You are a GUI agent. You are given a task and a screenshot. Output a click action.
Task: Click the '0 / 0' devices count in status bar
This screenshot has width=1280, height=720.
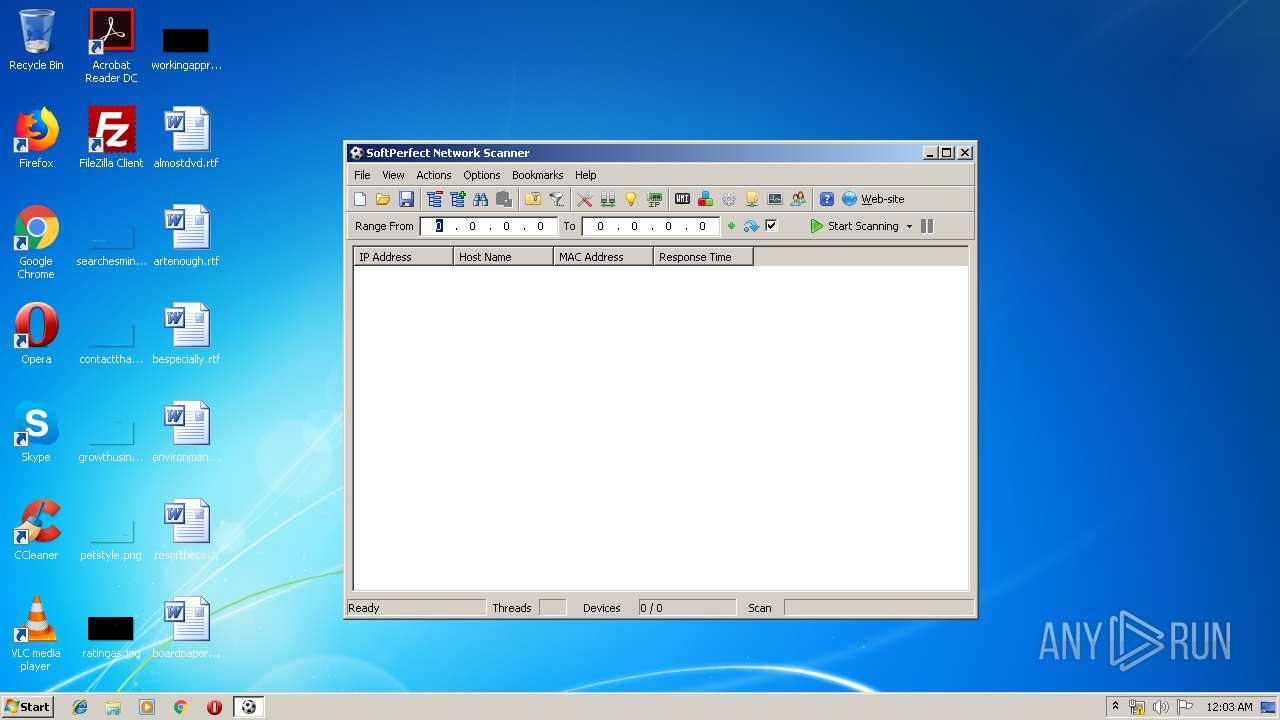(x=651, y=608)
